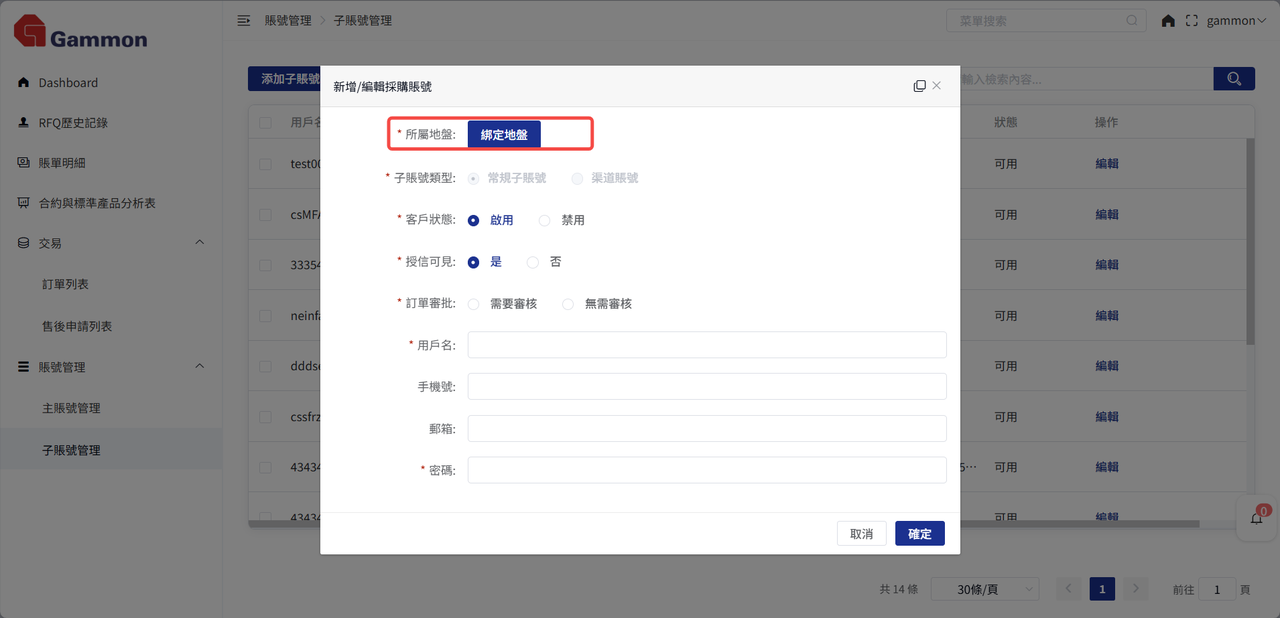Viewport: 1280px width, 618px height.
Task: Choose 需要審核 for order approval
Action: pyautogui.click(x=474, y=304)
